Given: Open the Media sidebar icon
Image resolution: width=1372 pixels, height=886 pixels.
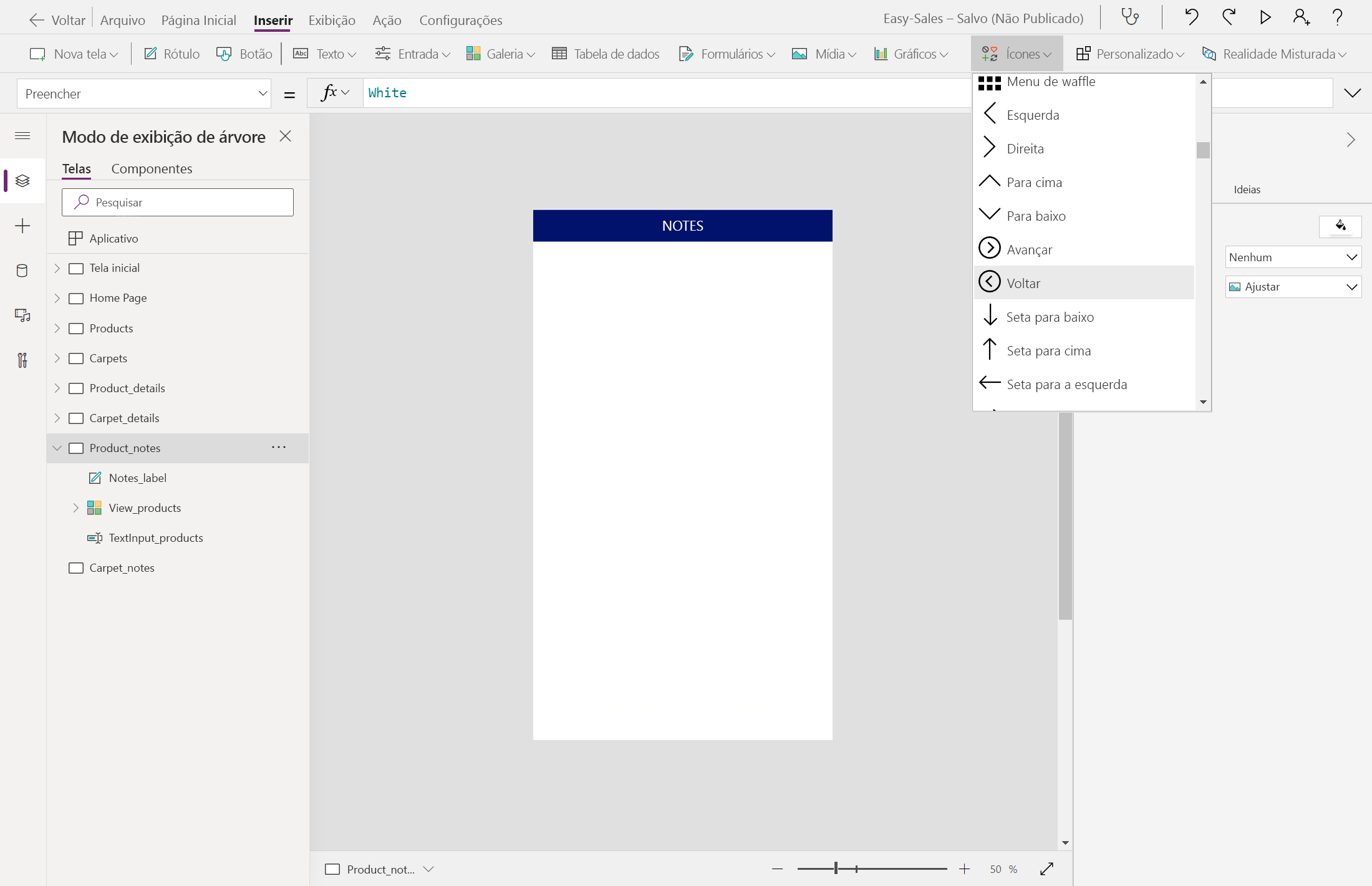Looking at the screenshot, I should coord(22,315).
